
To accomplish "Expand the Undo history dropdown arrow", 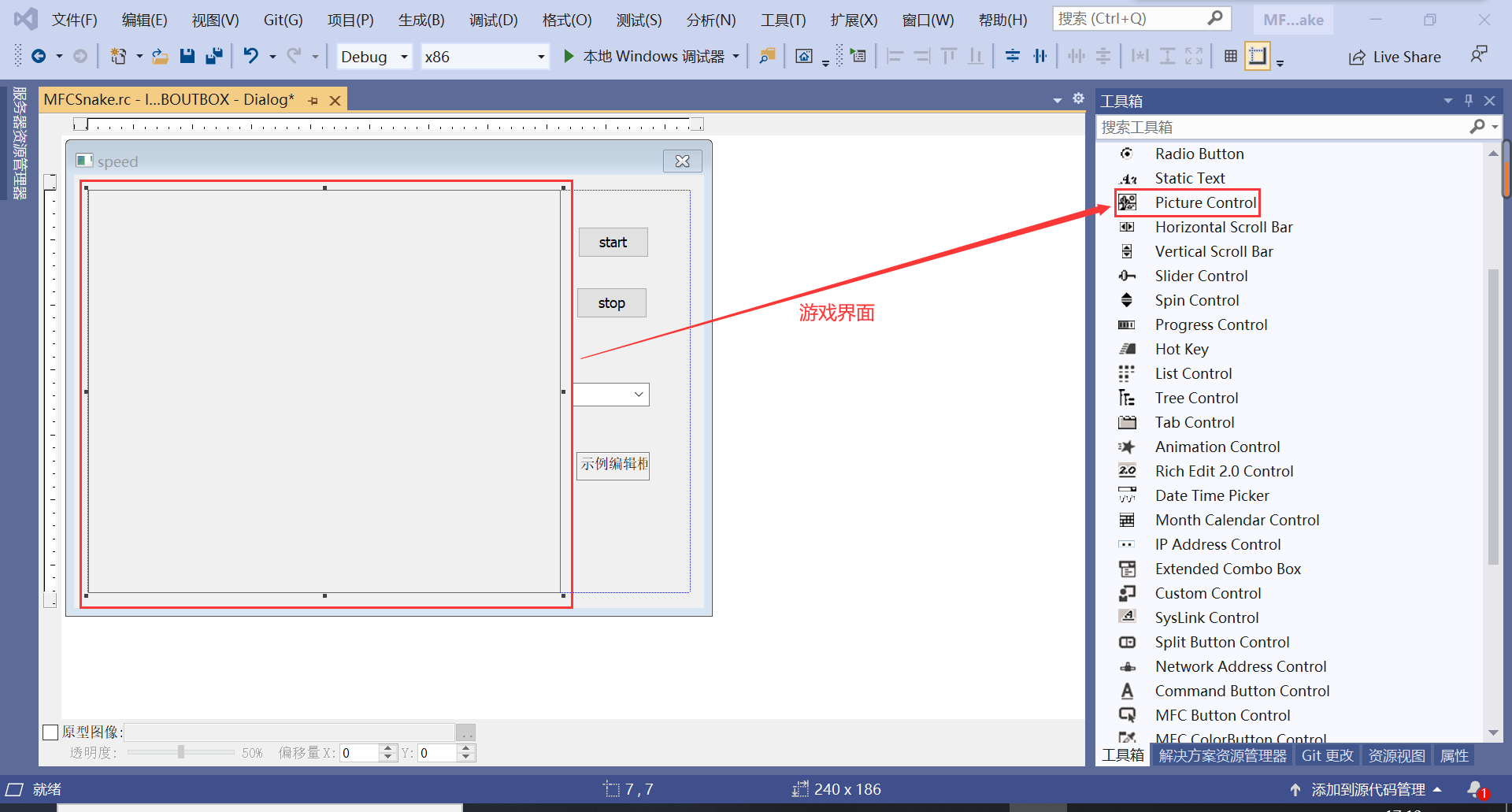I will [272, 57].
